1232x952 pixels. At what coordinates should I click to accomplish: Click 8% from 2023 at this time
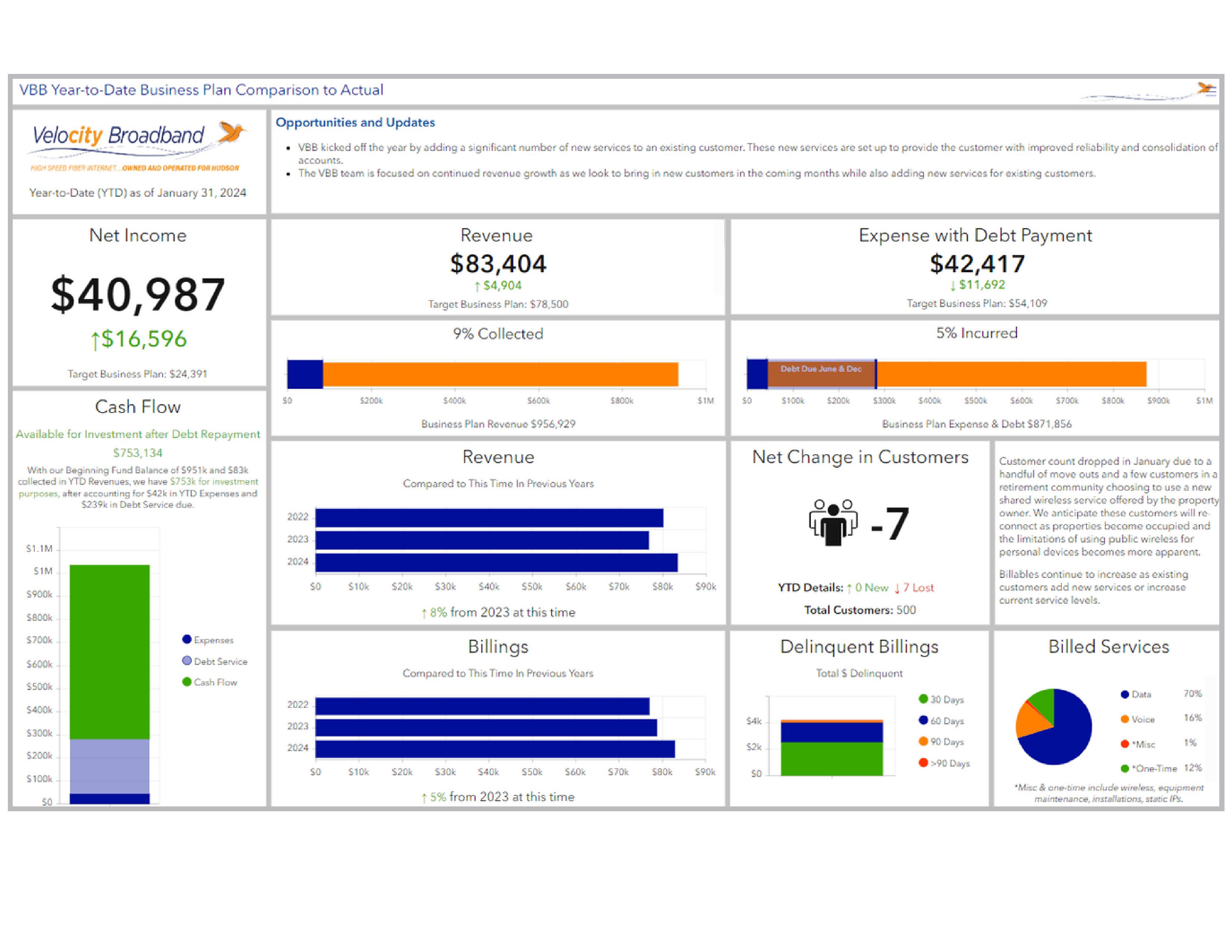tap(498, 613)
